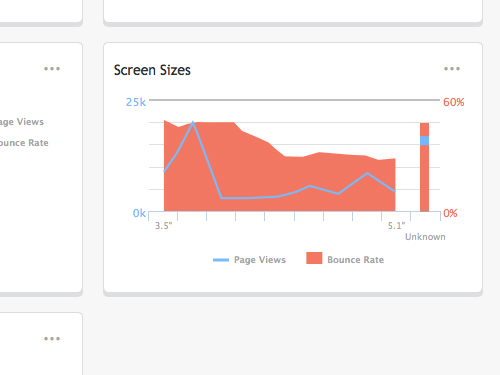Select the Unknown bar in Screen Sizes chart
Image resolution: width=500 pixels, height=375 pixels.
pos(424,167)
